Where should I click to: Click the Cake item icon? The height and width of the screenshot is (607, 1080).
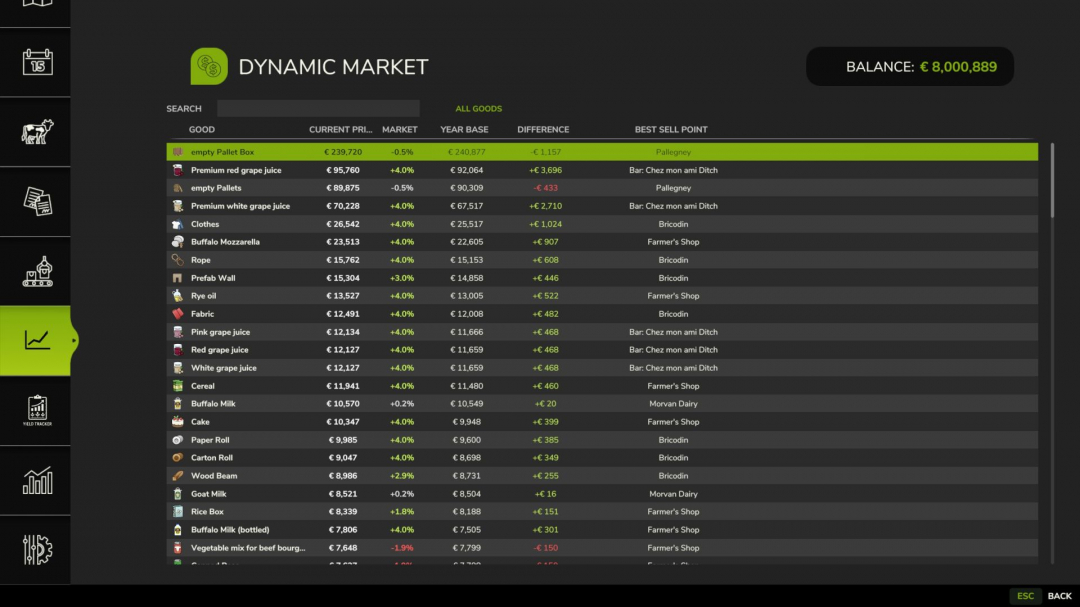[178, 422]
